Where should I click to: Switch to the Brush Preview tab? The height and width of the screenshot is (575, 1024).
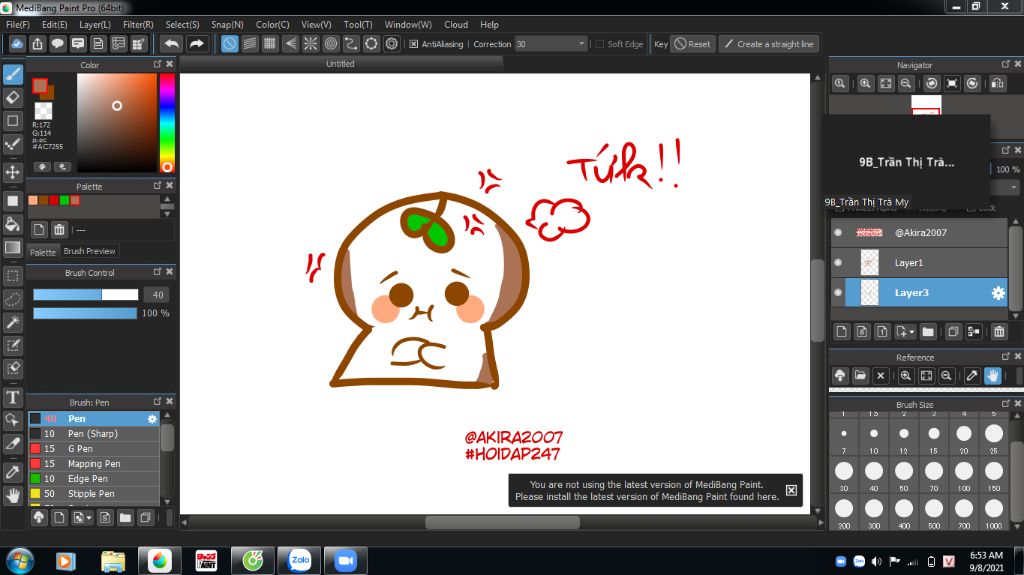pyautogui.click(x=89, y=251)
